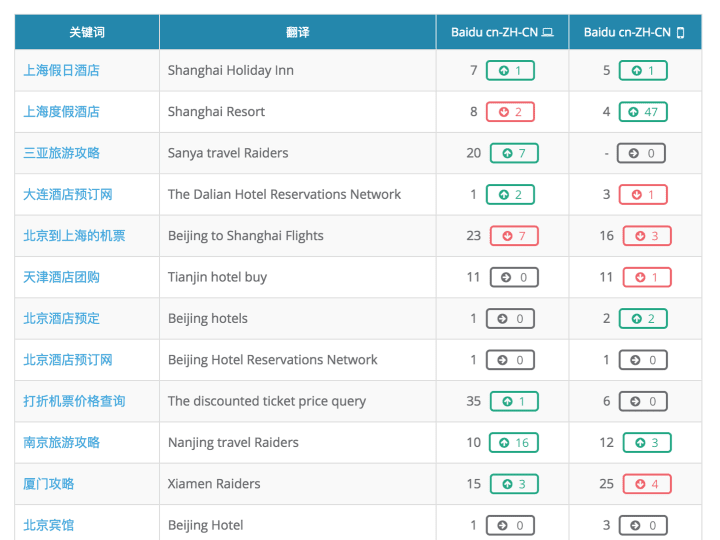Open keyword link 大连酒店预订网
The width and height of the screenshot is (720, 540).
(x=68, y=194)
